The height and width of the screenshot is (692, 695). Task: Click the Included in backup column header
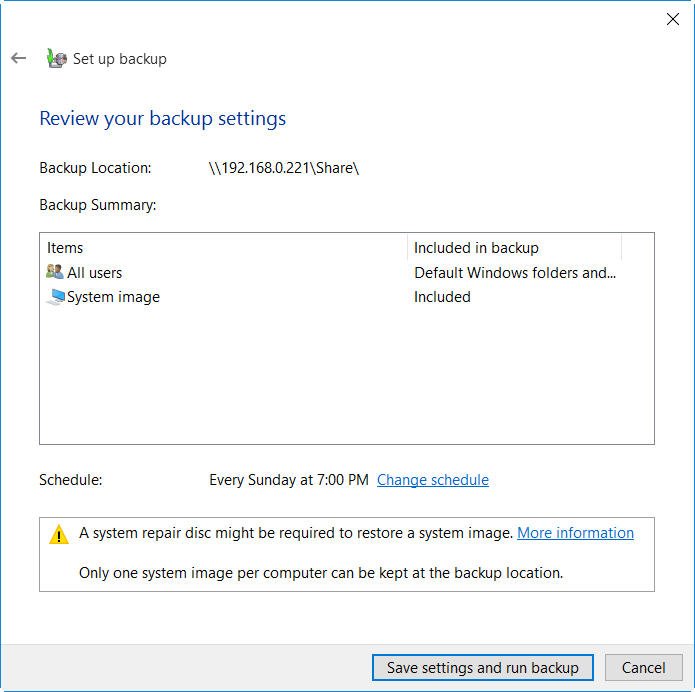(x=514, y=247)
